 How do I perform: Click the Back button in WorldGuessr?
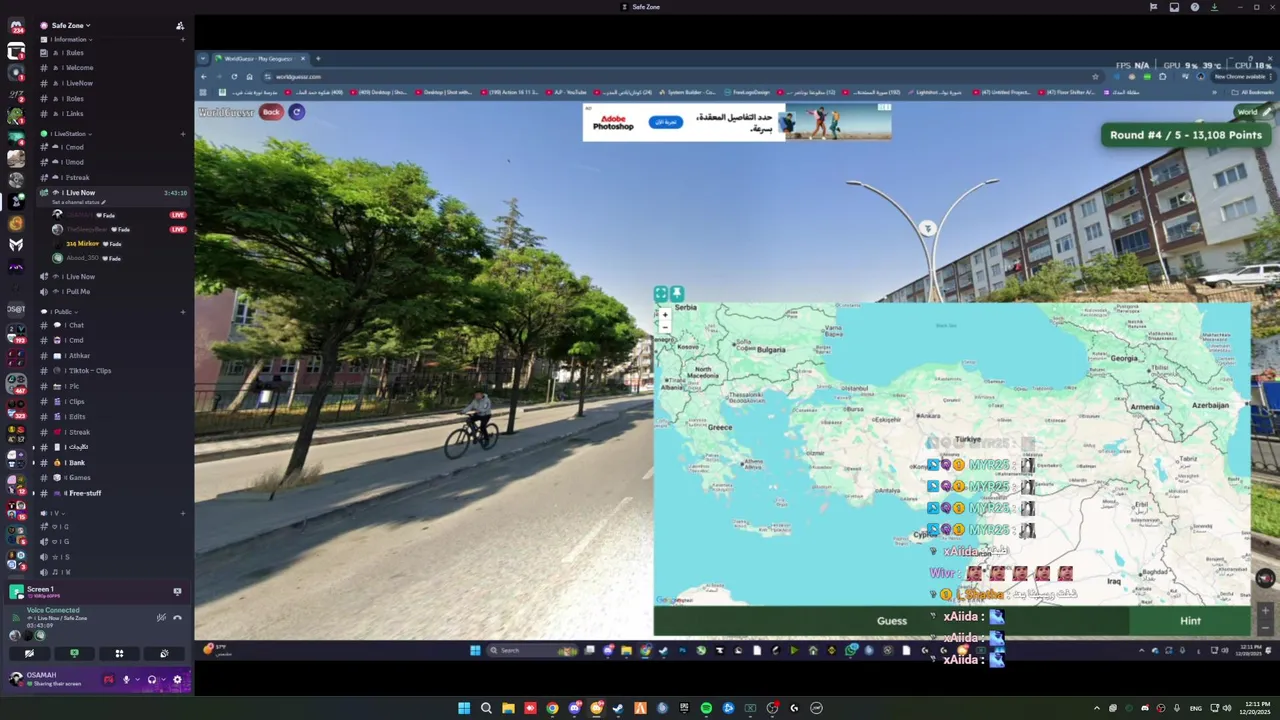point(271,112)
